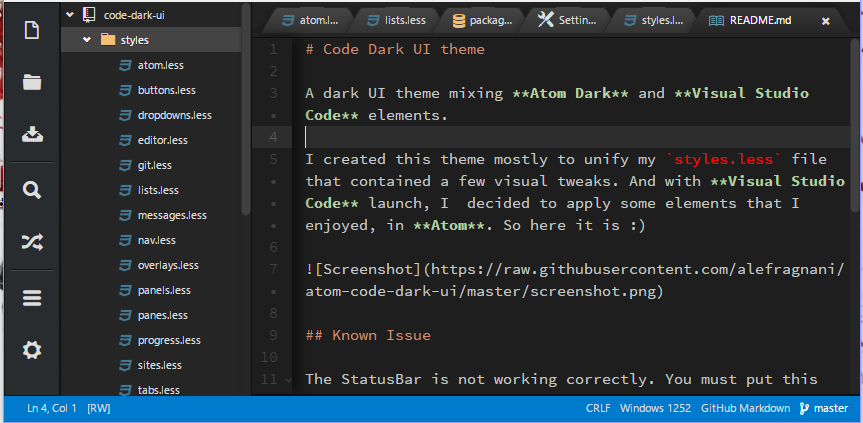Click the master branch label

[831, 409]
